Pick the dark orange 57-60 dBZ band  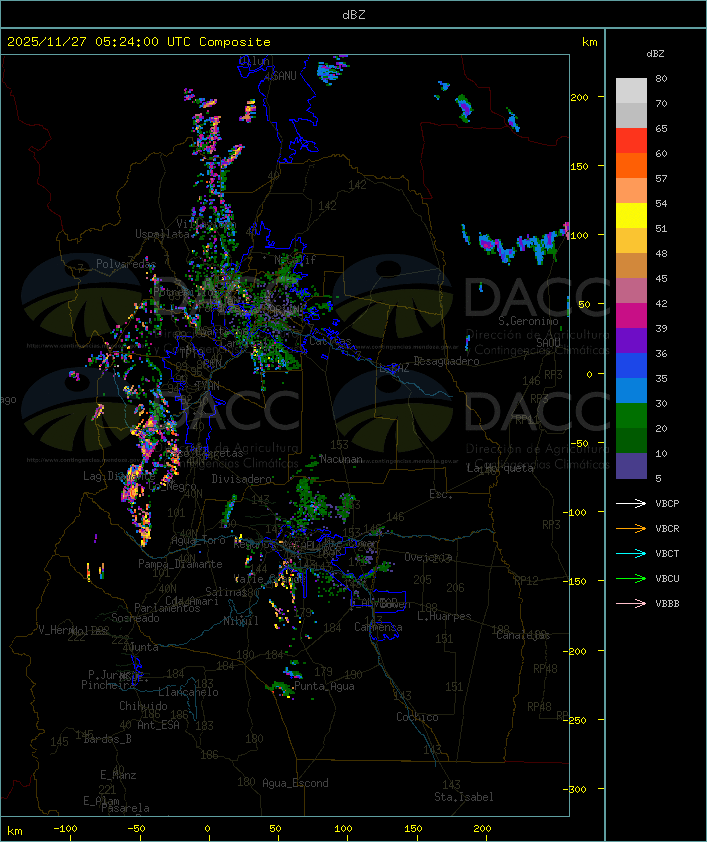pyautogui.click(x=631, y=165)
